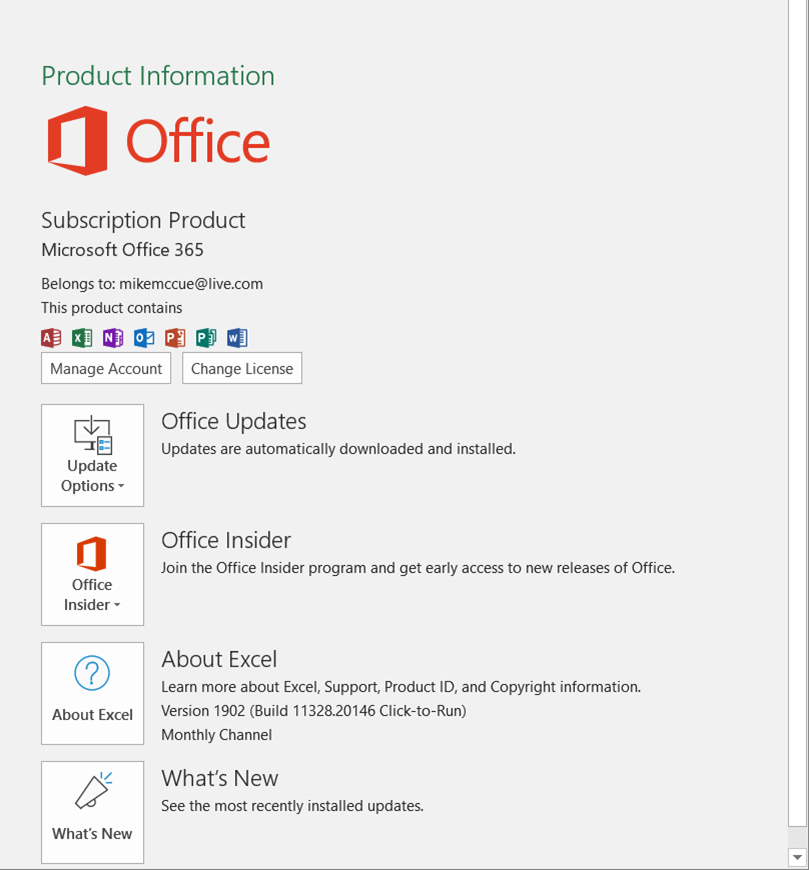
Task: Click the PowerPoint app icon
Action: 175,337
